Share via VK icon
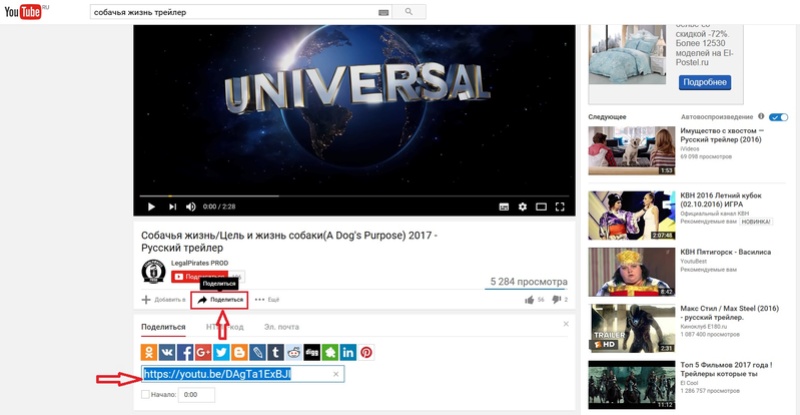800x415 pixels. [x=167, y=352]
